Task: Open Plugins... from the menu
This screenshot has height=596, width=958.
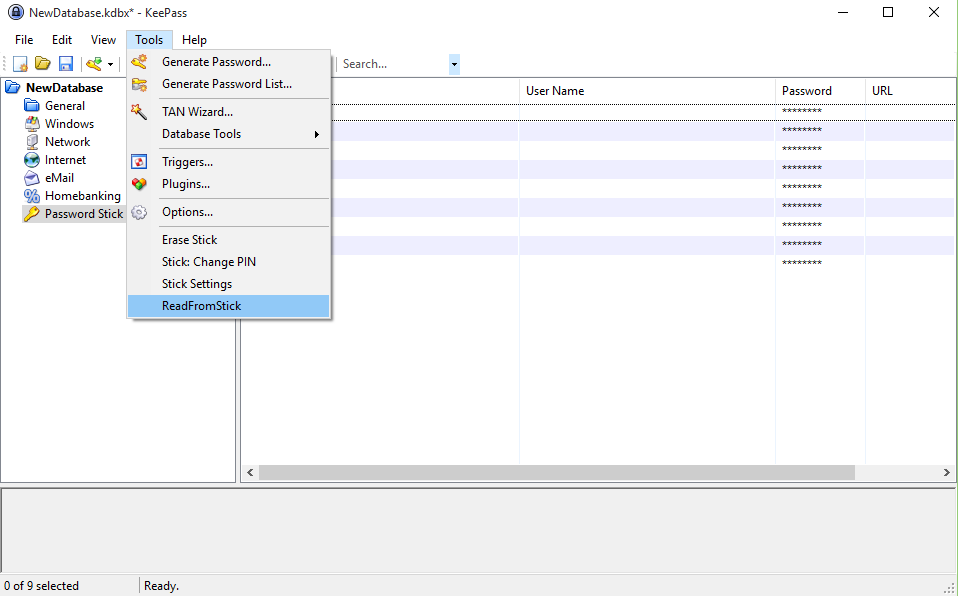Action: point(229,184)
